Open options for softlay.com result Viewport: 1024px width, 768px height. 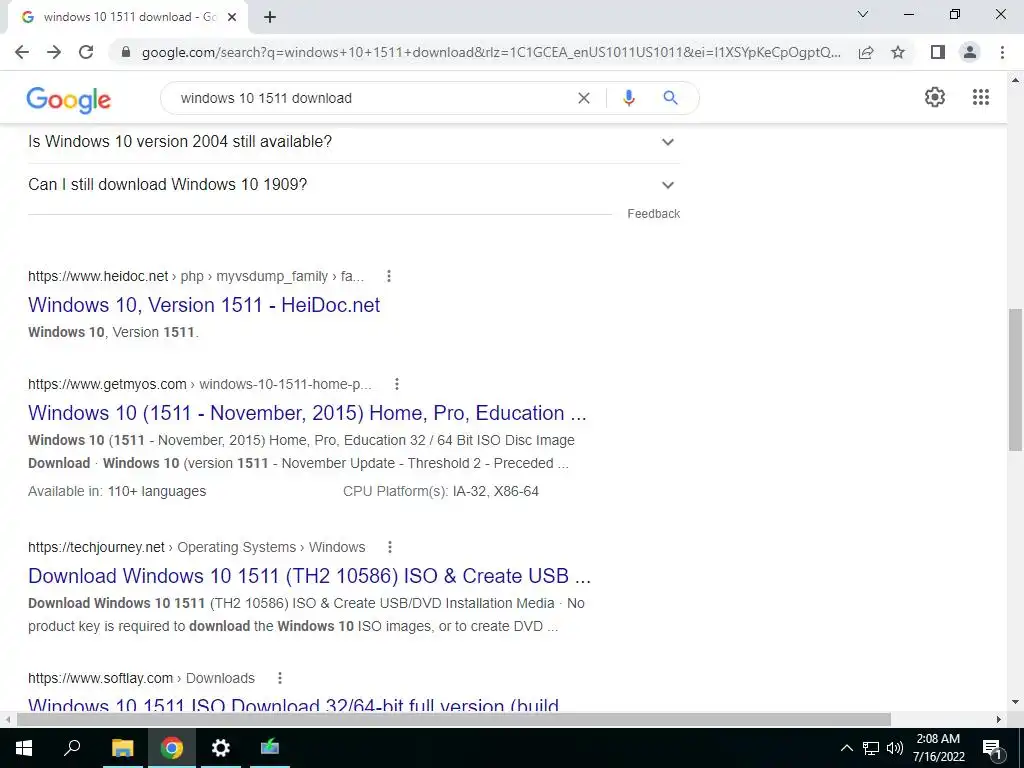click(280, 678)
